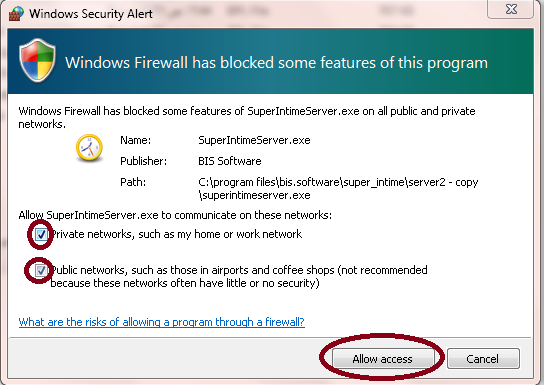Click the Private networks label text

(x=177, y=234)
